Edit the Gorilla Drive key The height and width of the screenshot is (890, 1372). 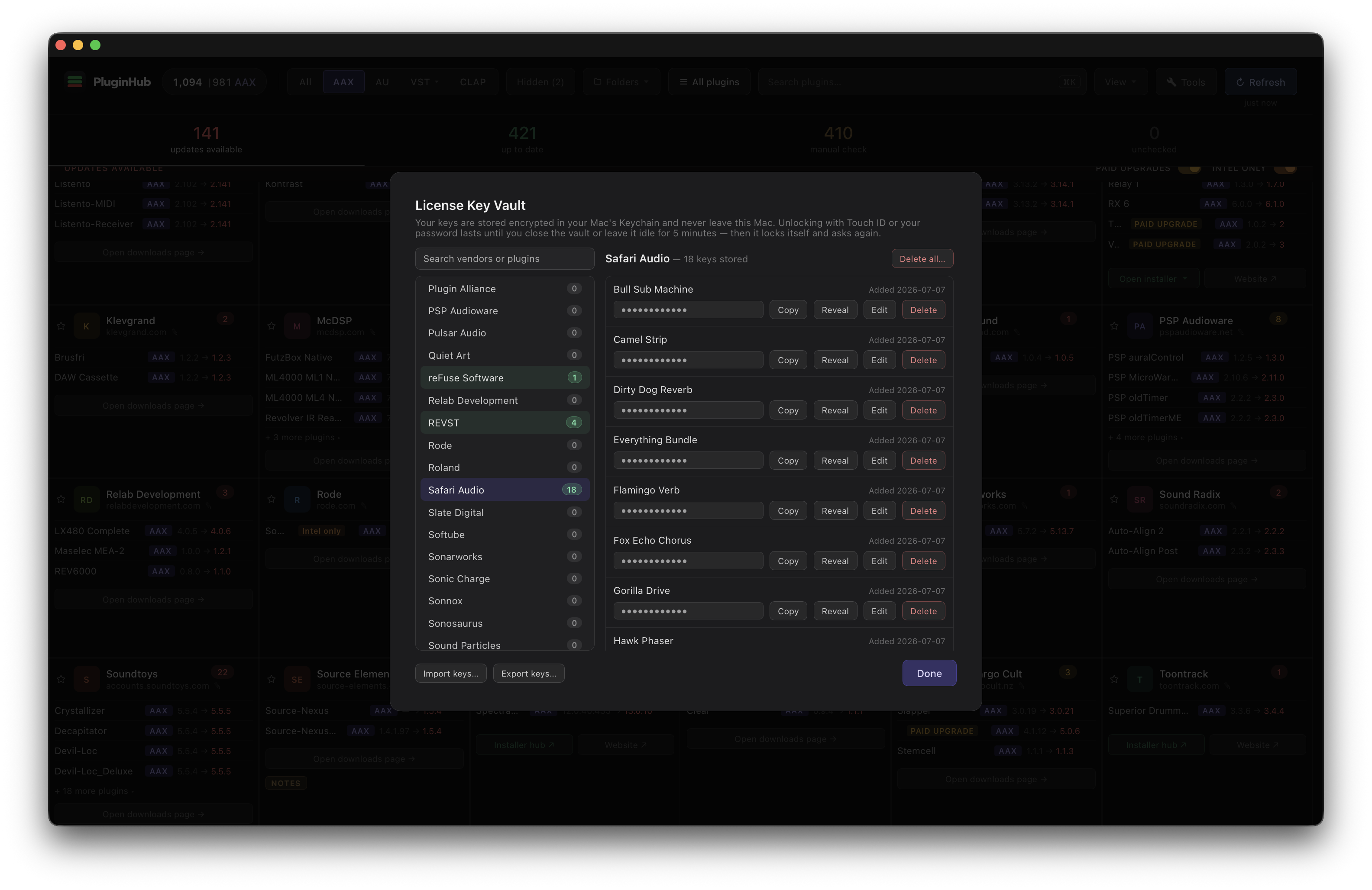click(879, 611)
